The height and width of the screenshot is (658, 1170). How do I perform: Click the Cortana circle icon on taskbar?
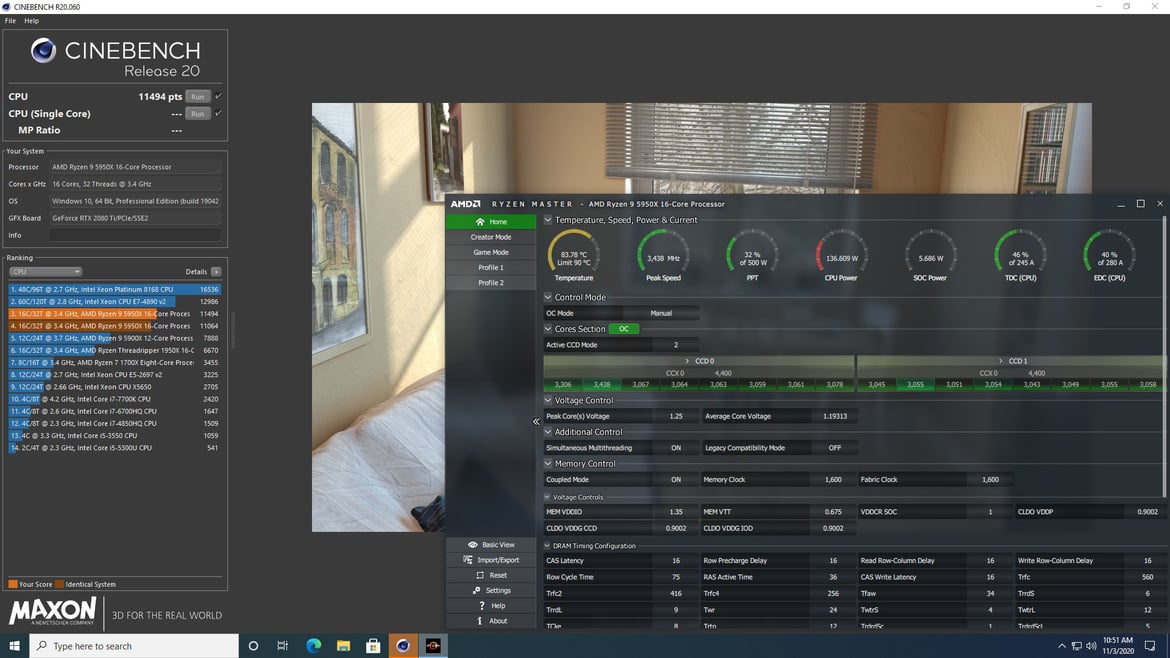click(253, 646)
